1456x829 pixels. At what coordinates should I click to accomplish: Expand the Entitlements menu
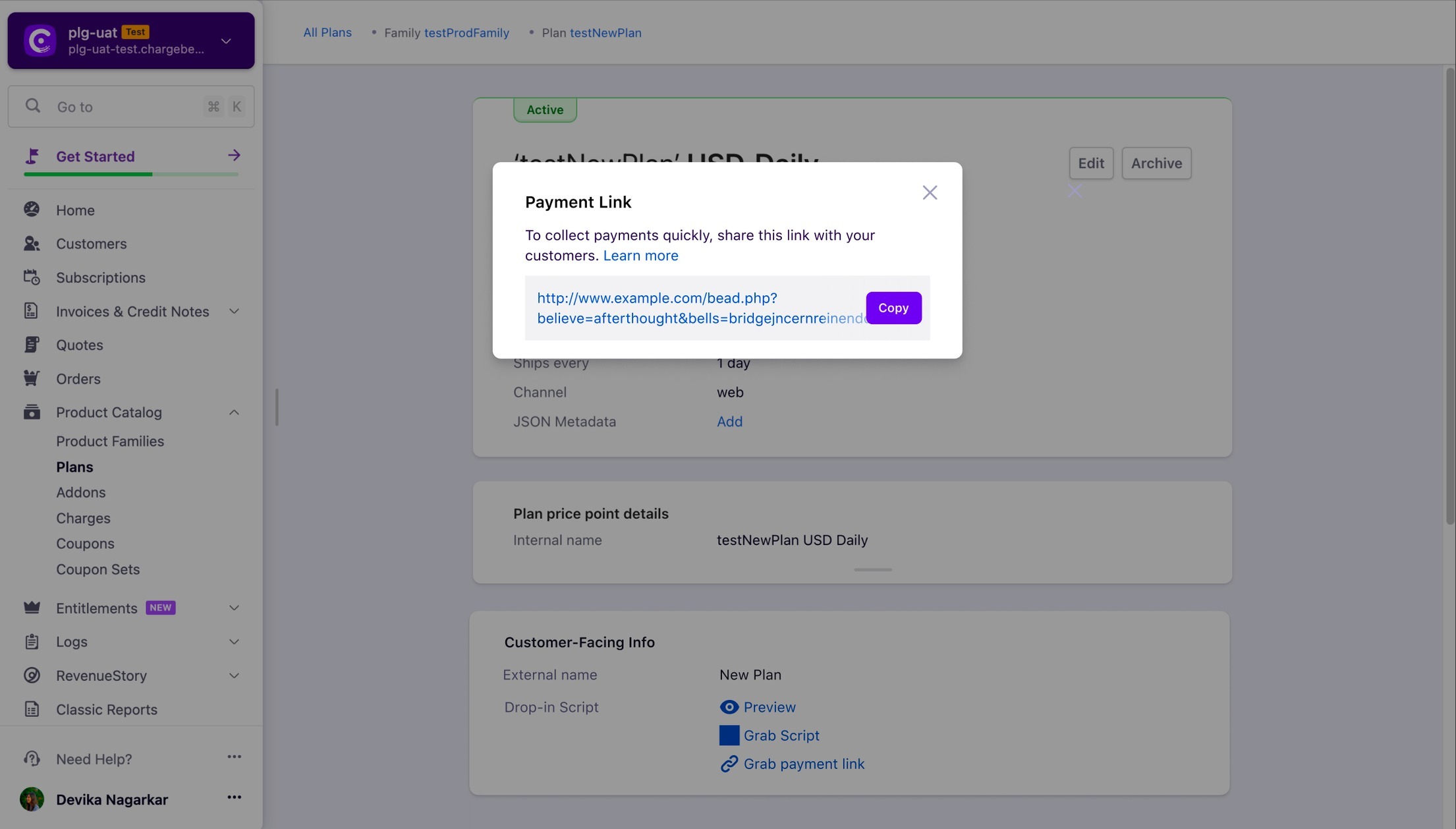tap(234, 608)
